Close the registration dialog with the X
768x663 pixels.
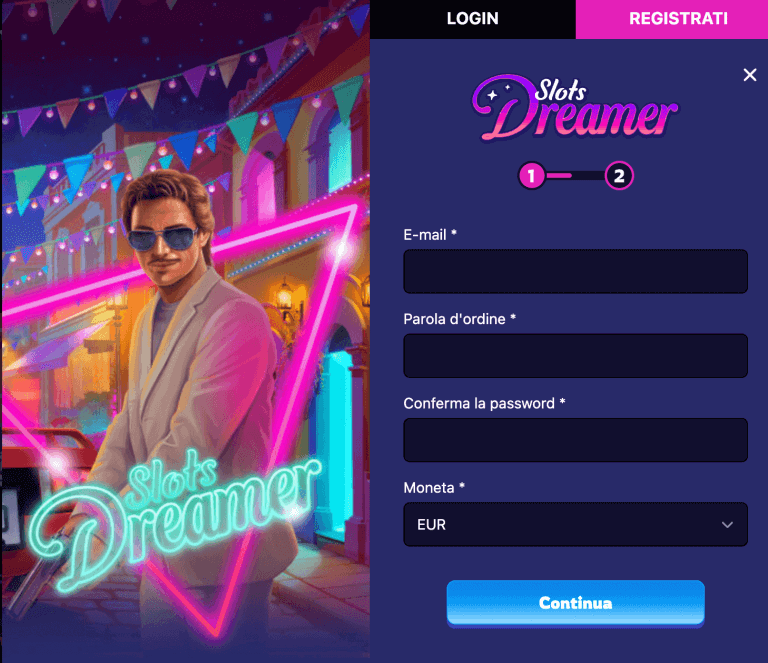coord(749,75)
